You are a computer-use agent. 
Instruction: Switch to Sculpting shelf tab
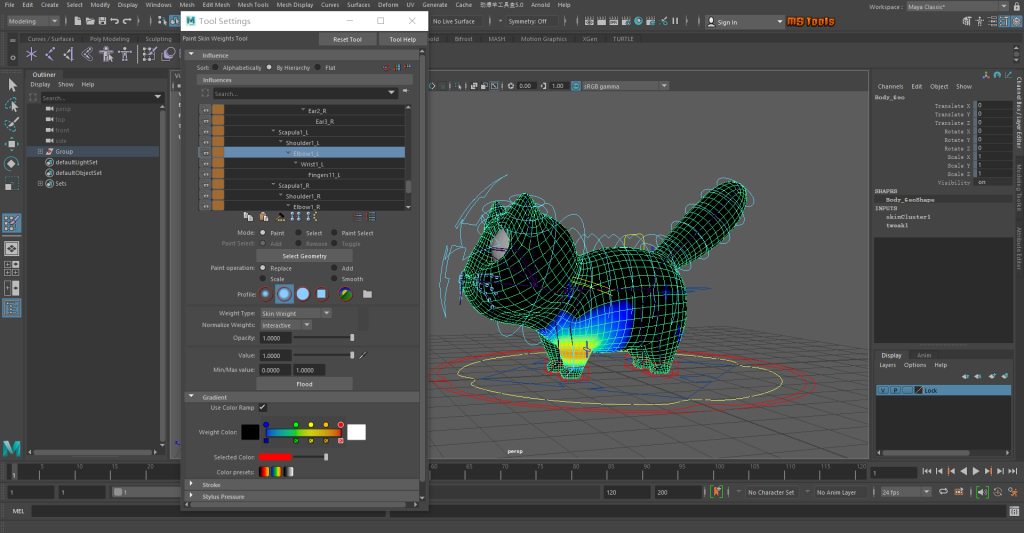158,39
